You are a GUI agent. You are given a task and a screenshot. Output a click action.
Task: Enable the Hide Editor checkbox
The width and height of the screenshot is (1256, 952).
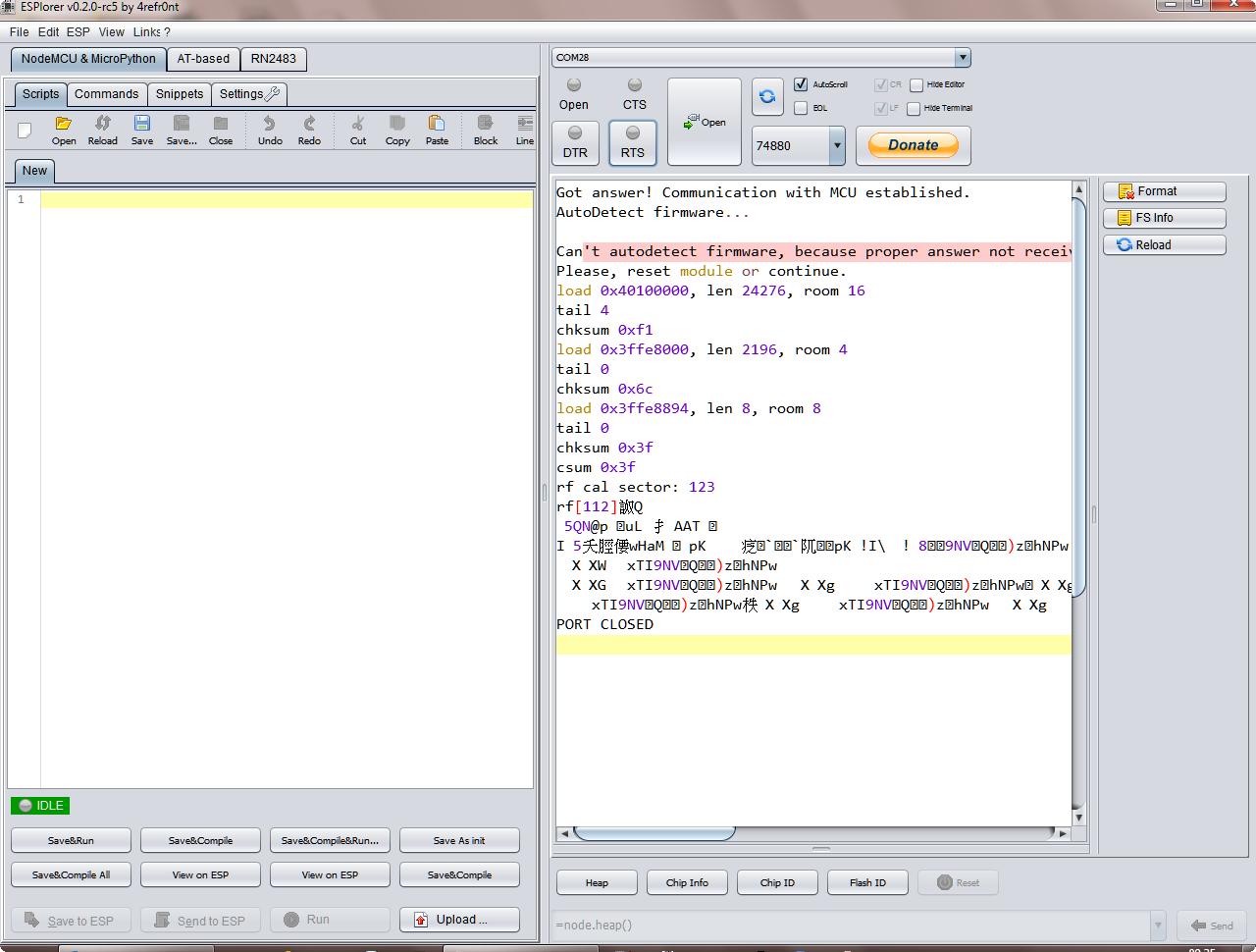point(916,85)
